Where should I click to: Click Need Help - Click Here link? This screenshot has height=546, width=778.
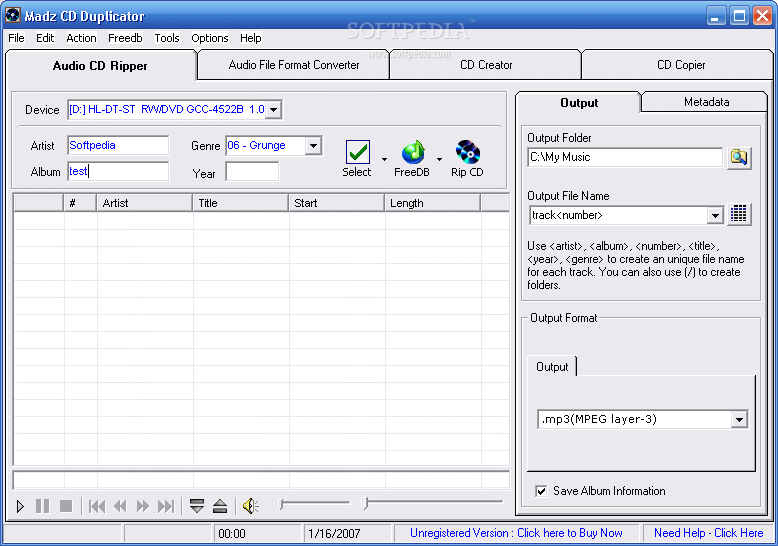coord(709,533)
